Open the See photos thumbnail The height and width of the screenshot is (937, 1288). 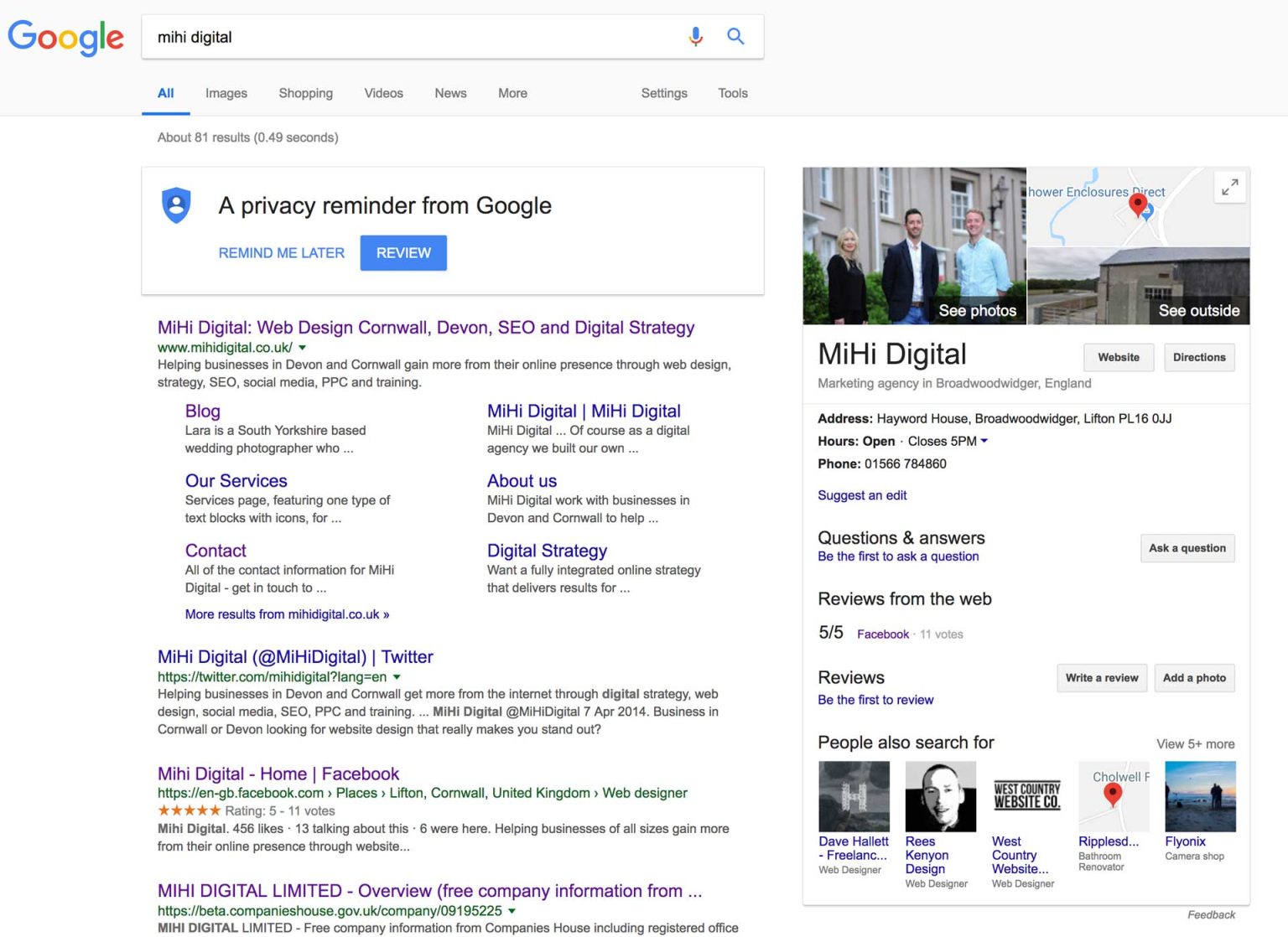(x=914, y=246)
